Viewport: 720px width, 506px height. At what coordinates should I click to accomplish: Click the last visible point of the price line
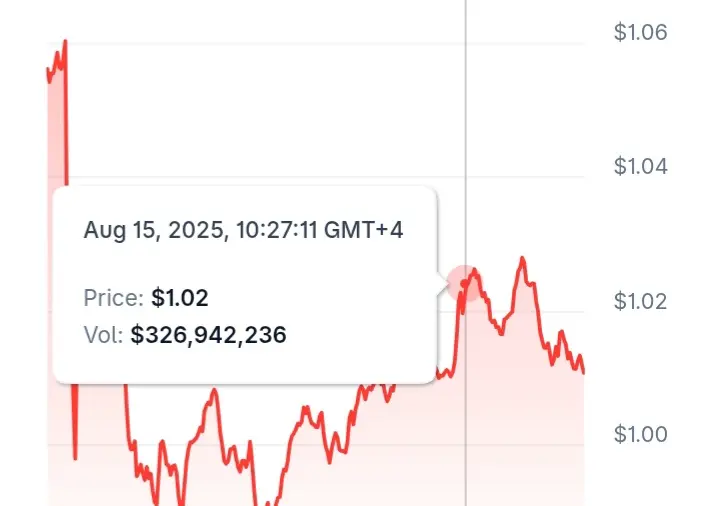(x=584, y=372)
